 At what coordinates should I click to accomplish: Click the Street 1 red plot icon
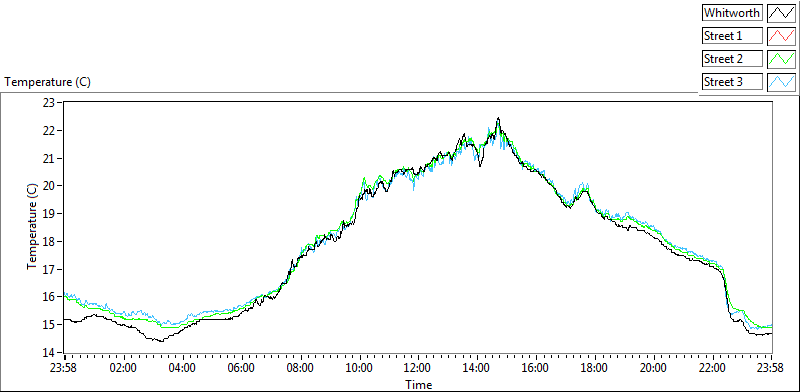[781, 36]
